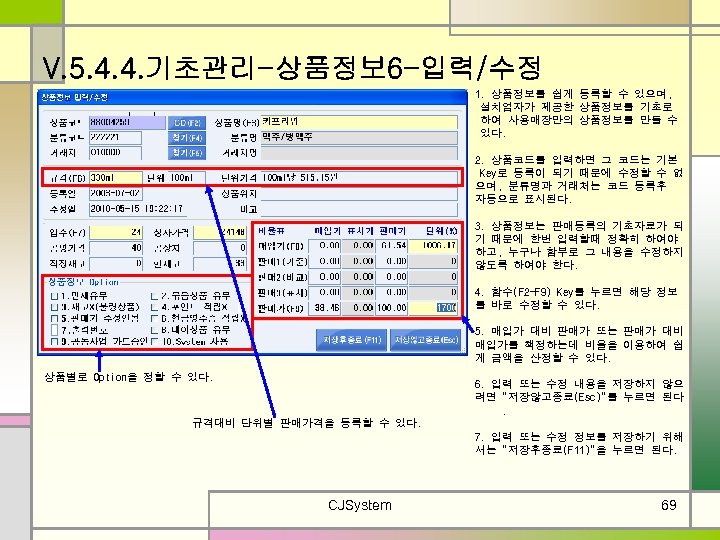Image resolution: width=720 pixels, height=540 pixels.
Task: Click 판매2(비교) row 판매가 cell
Action: tap(392, 277)
